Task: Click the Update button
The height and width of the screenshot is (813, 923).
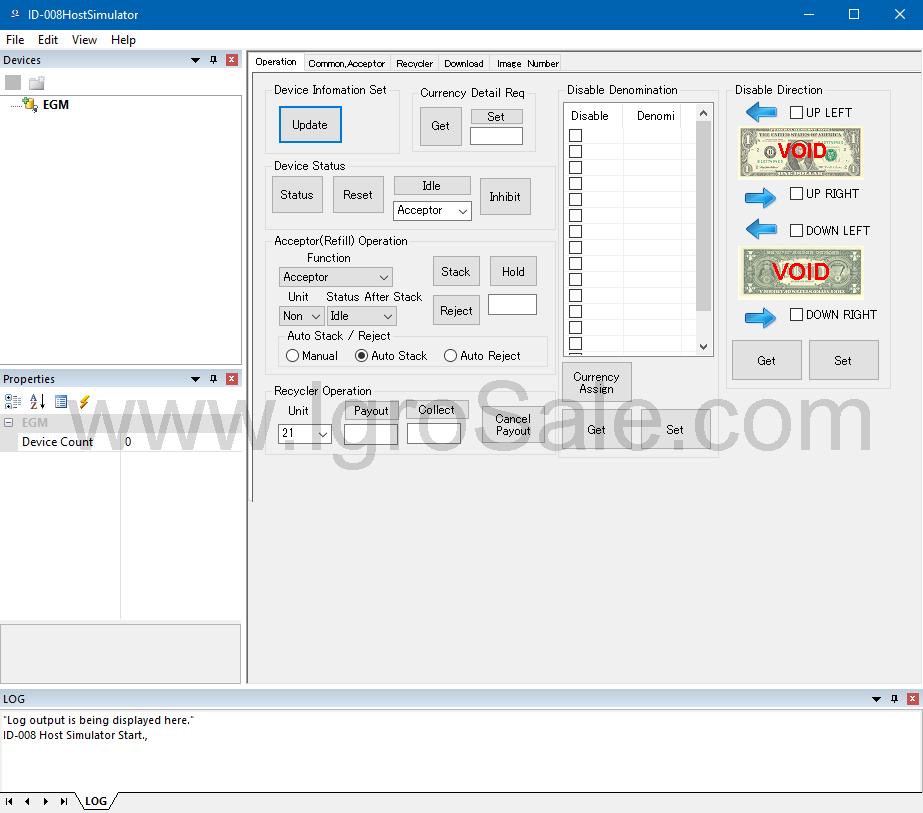Action: pyautogui.click(x=310, y=125)
